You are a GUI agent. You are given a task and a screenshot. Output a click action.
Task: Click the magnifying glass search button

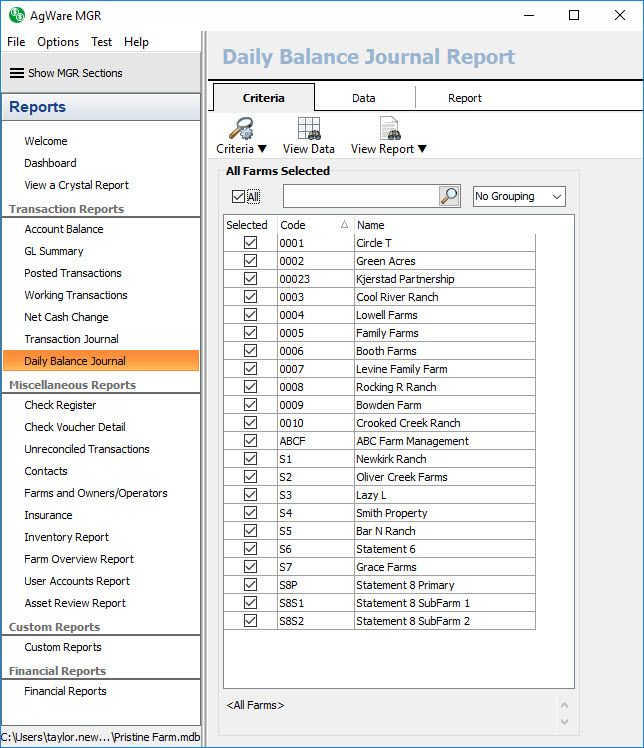(449, 196)
